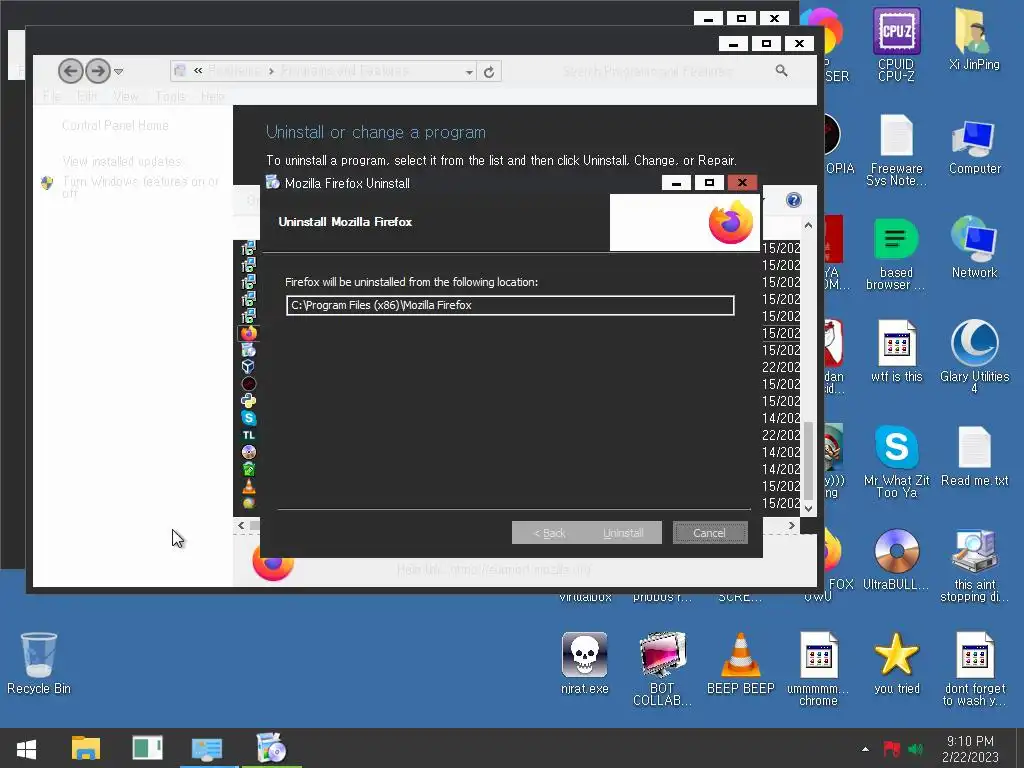Click the uninstall location path field
Screen dimensions: 1024x768
point(510,305)
